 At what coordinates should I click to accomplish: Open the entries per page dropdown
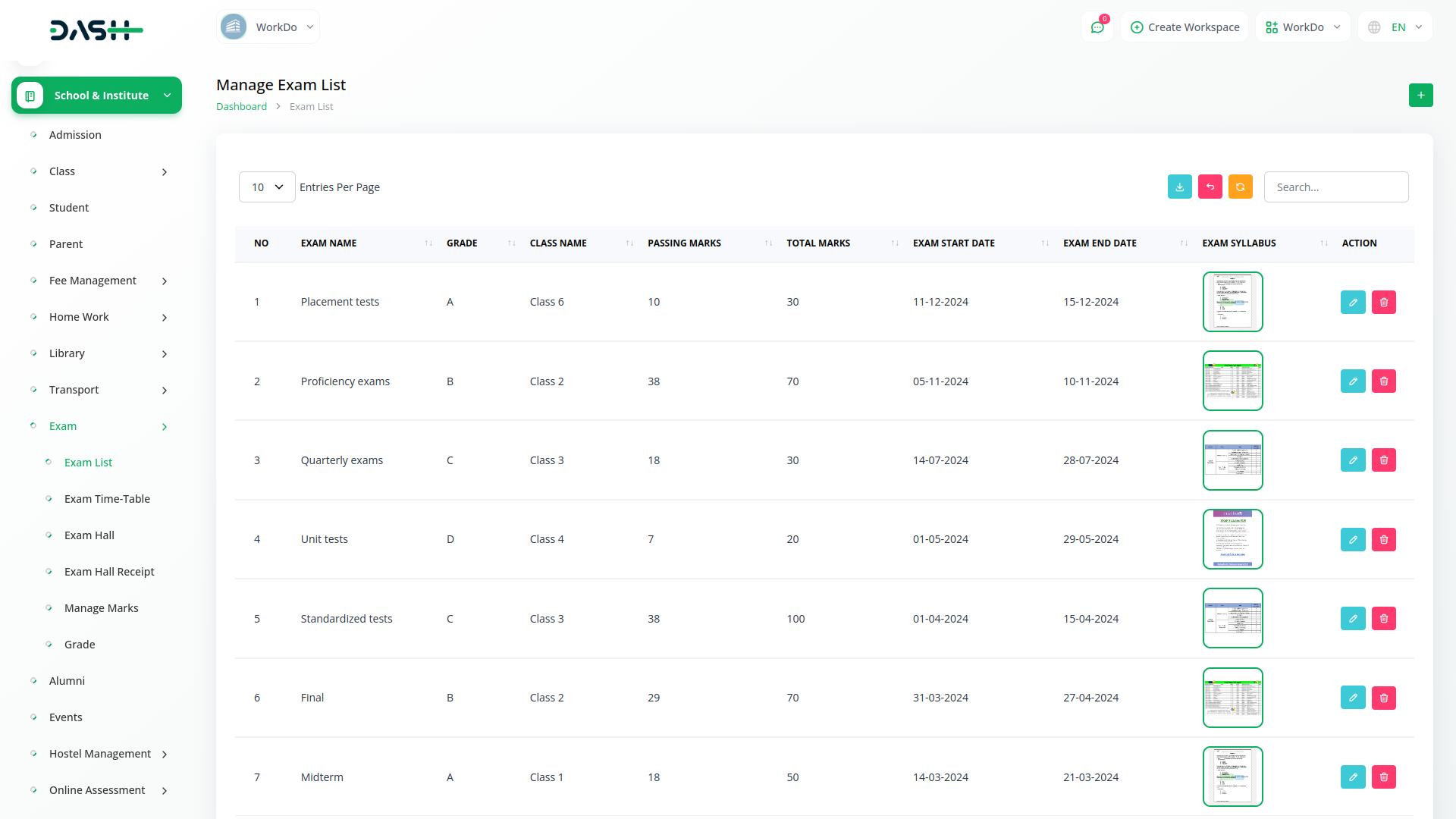(x=267, y=187)
